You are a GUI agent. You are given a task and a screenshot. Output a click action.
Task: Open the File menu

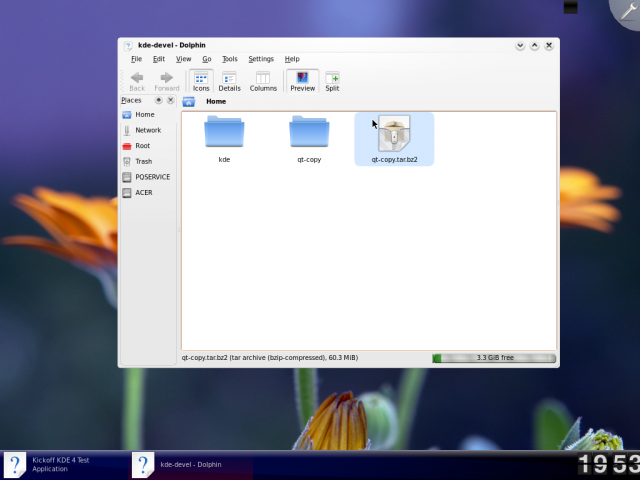(x=136, y=59)
